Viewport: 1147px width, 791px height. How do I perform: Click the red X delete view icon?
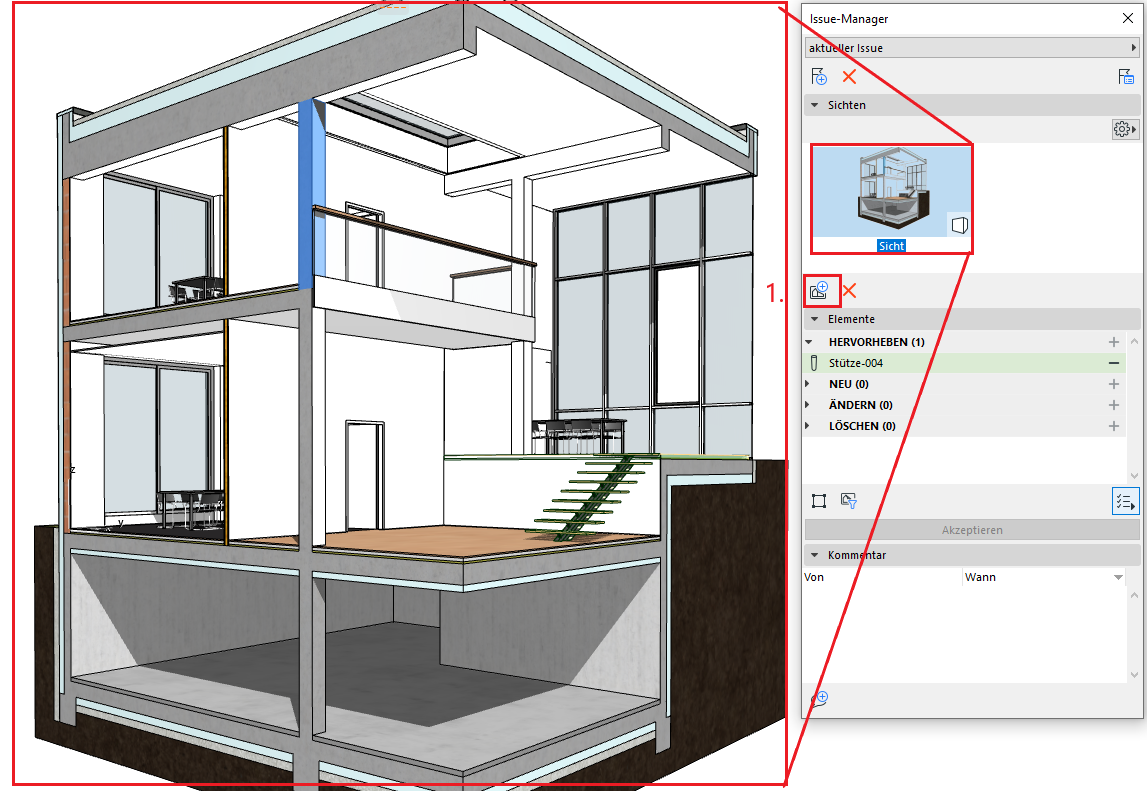point(849,290)
